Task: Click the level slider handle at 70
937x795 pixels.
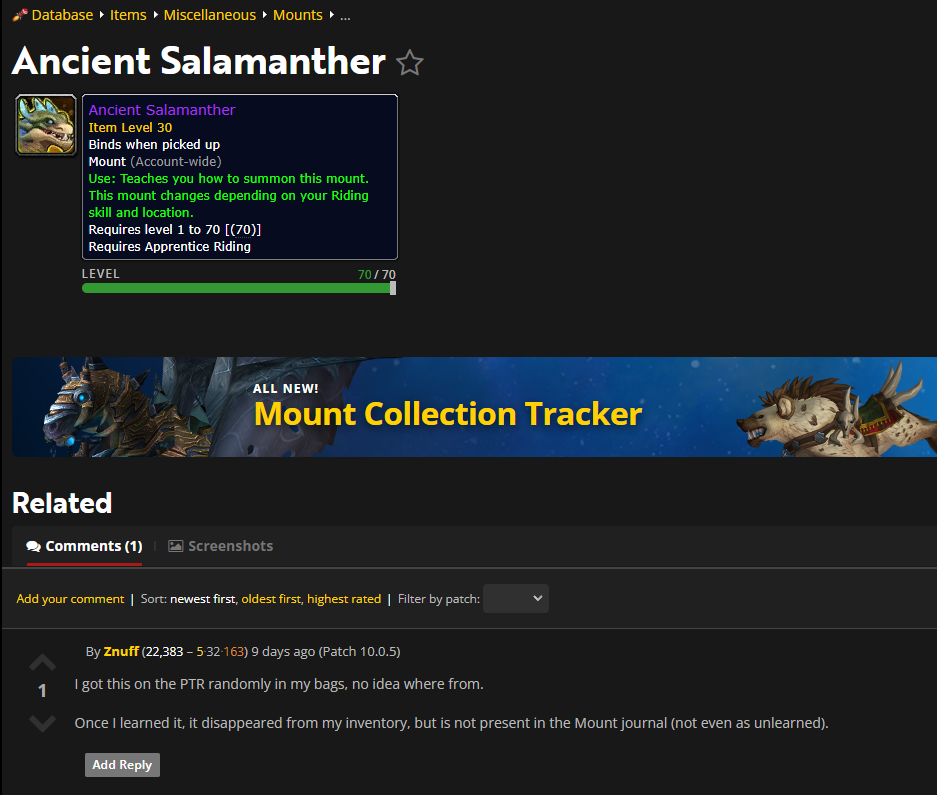Action: [x=393, y=288]
